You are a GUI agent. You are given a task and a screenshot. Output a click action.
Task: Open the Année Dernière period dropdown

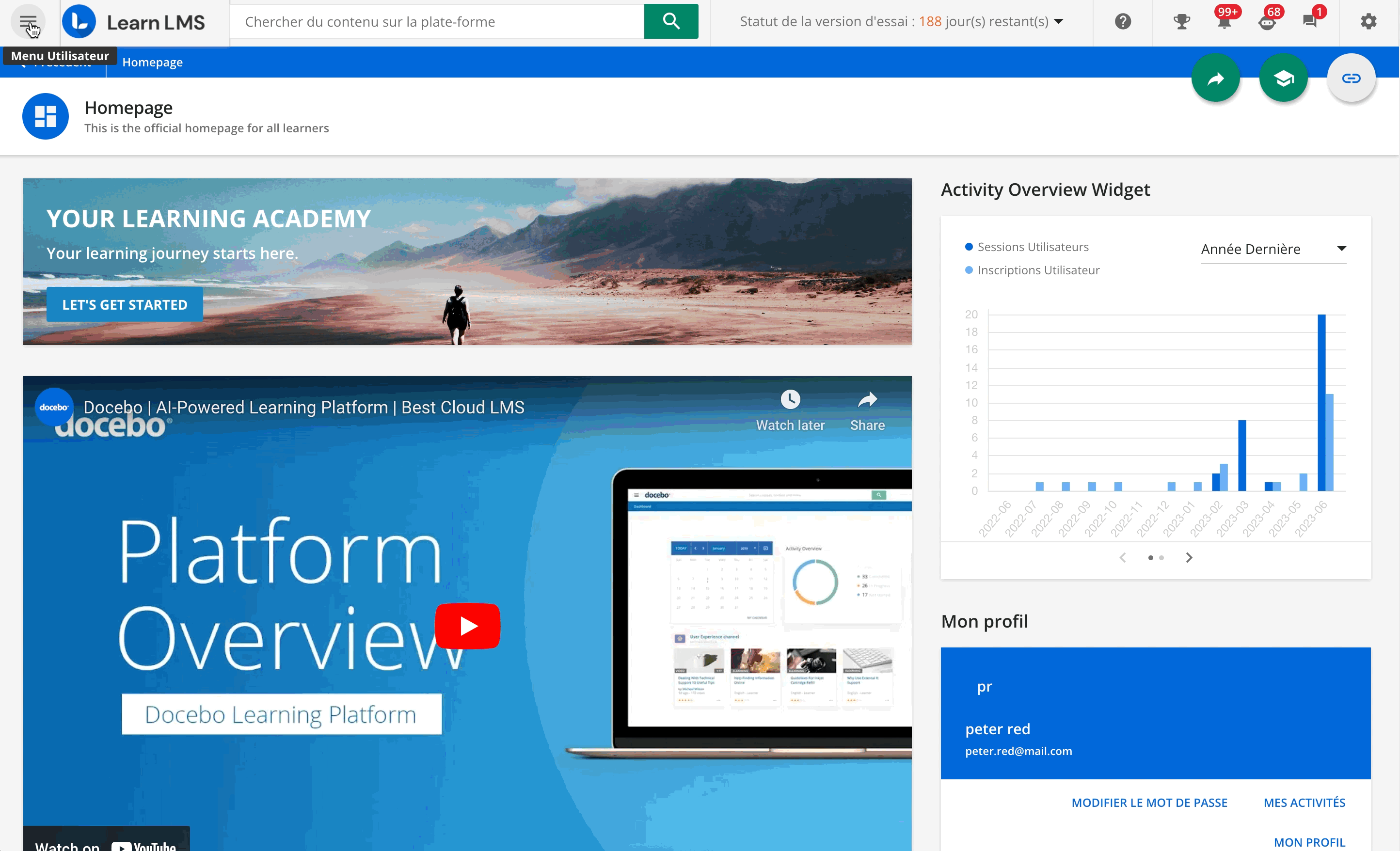click(1273, 250)
